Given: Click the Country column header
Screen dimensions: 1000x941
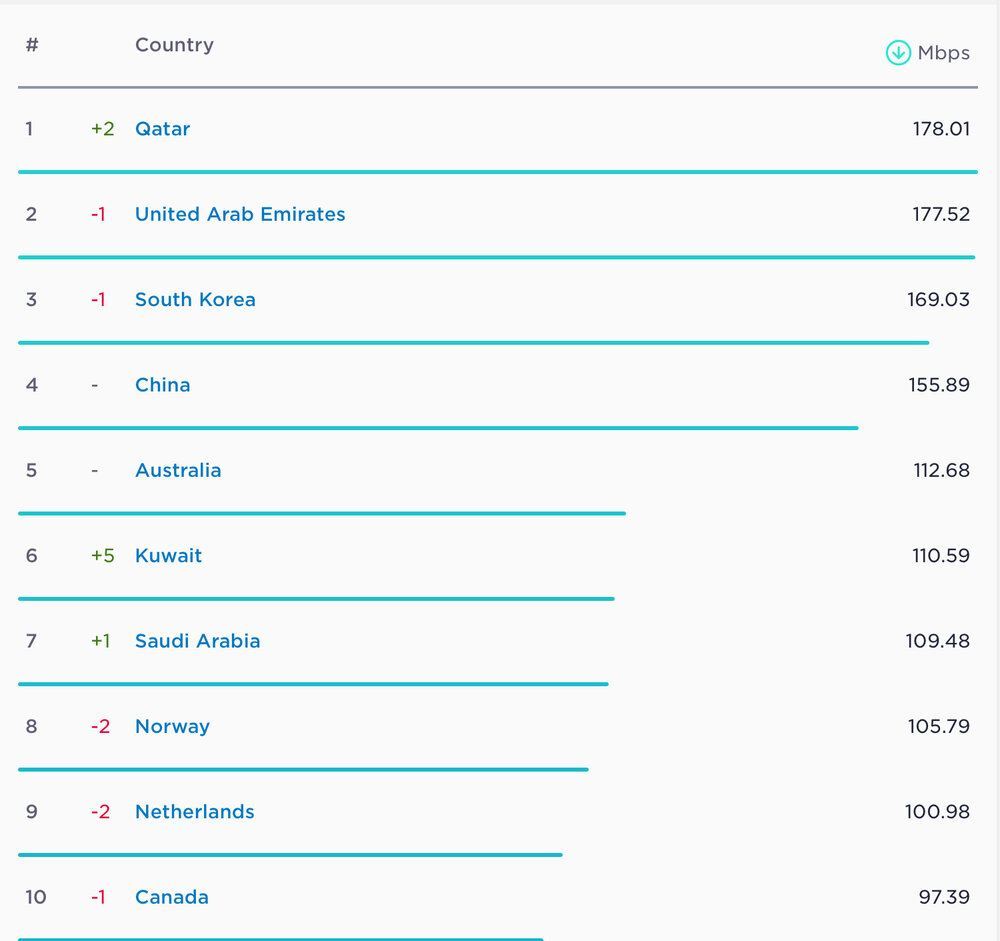Looking at the screenshot, I should click(x=174, y=45).
